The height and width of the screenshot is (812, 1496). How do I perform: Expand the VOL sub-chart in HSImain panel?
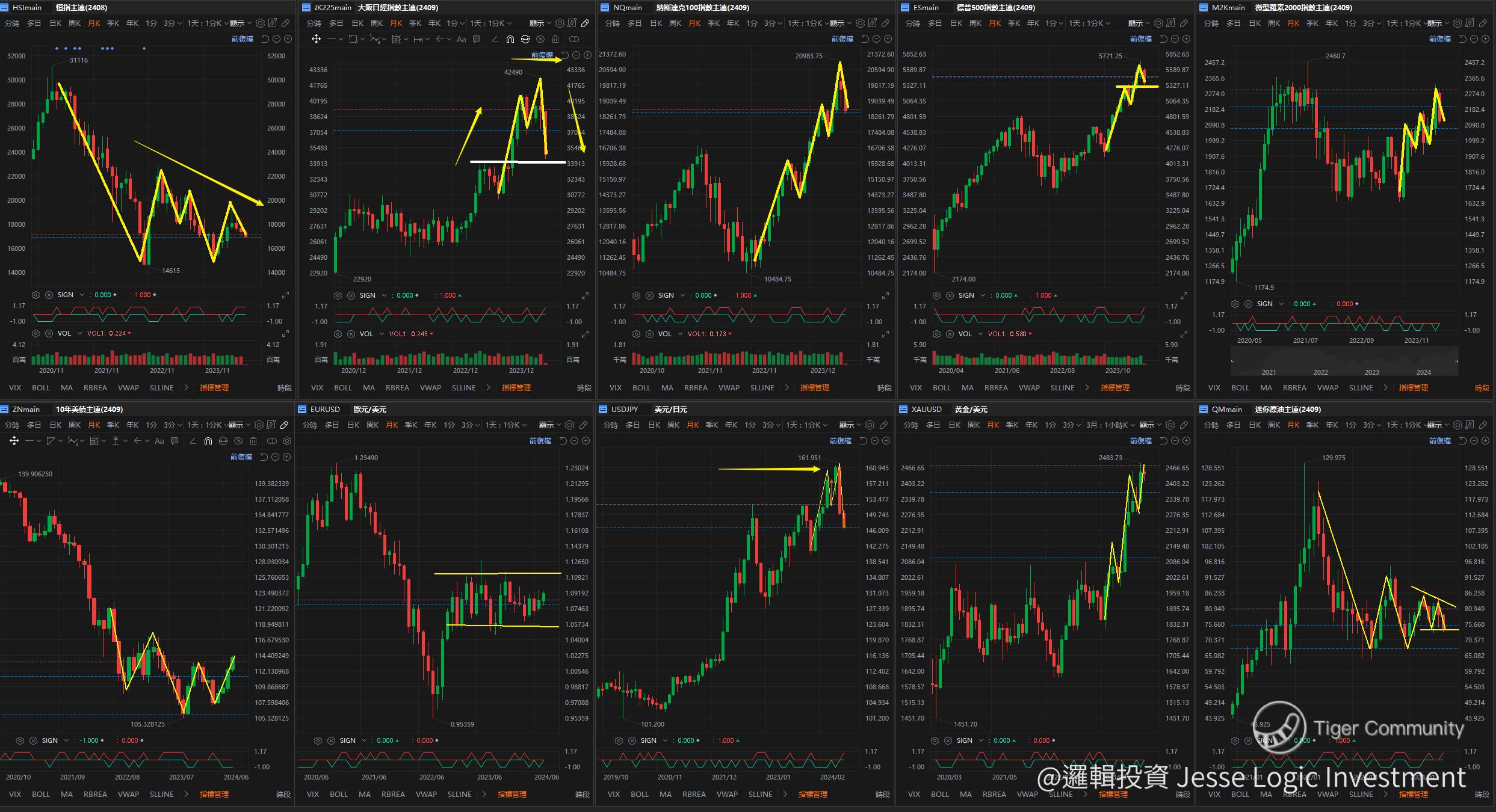pos(285,333)
